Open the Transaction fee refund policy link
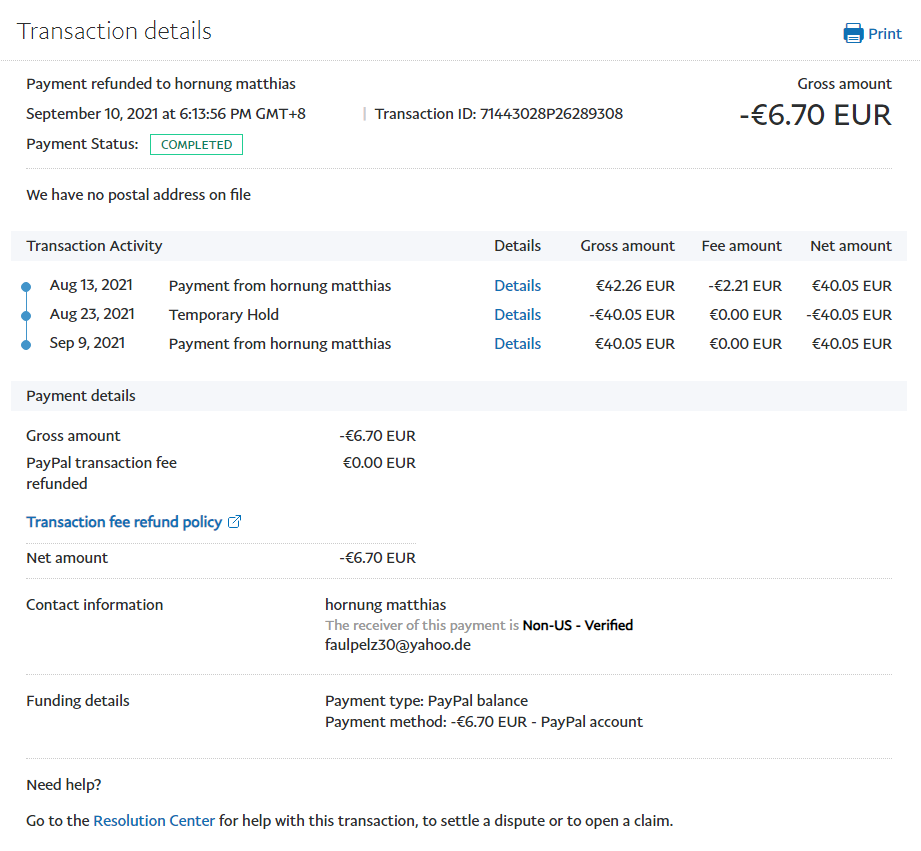Image resolution: width=921 pixels, height=851 pixels. [124, 522]
